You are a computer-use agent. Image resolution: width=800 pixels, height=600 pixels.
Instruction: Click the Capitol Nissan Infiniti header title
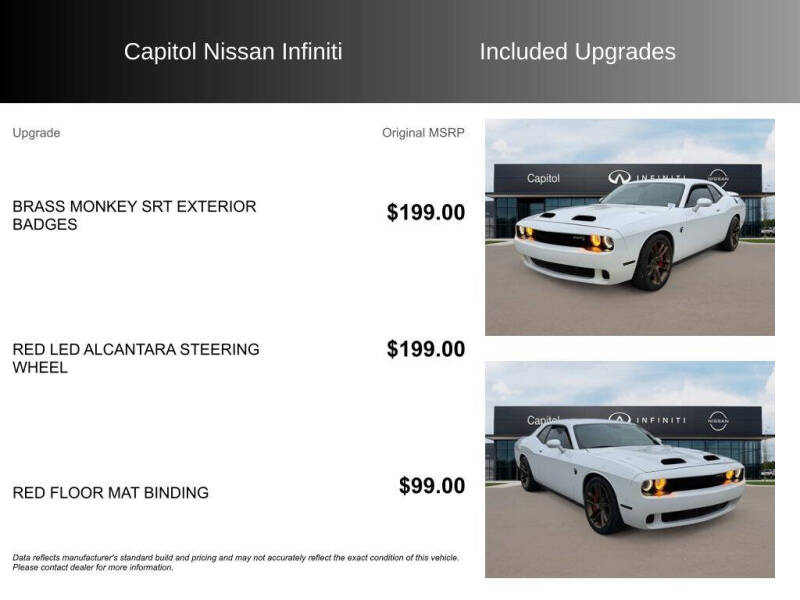pos(233,52)
